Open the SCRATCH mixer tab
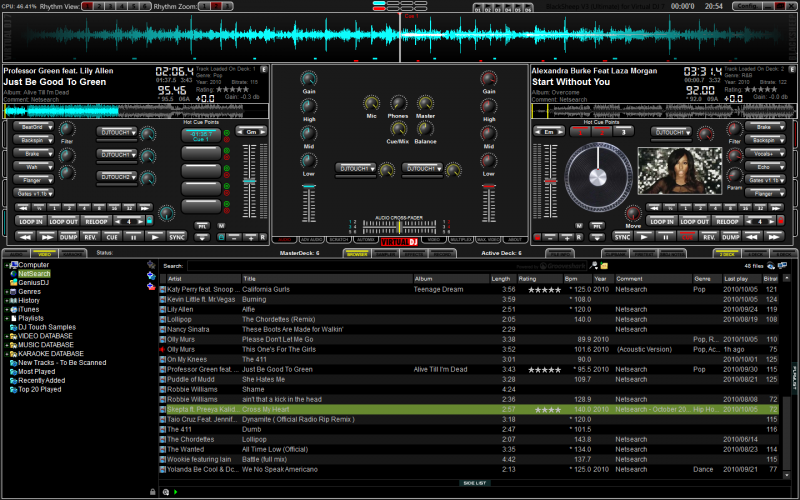This screenshot has width=800, height=500. coord(339,239)
